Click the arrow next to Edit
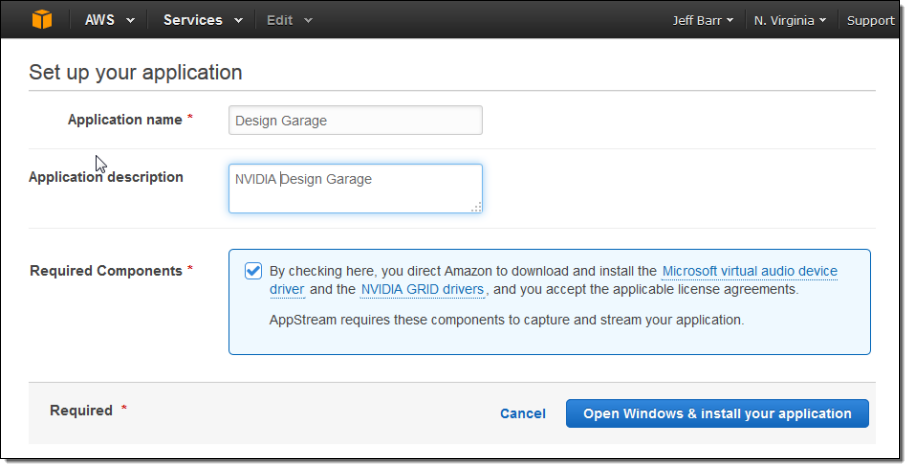The width and height of the screenshot is (910, 469). point(308,21)
